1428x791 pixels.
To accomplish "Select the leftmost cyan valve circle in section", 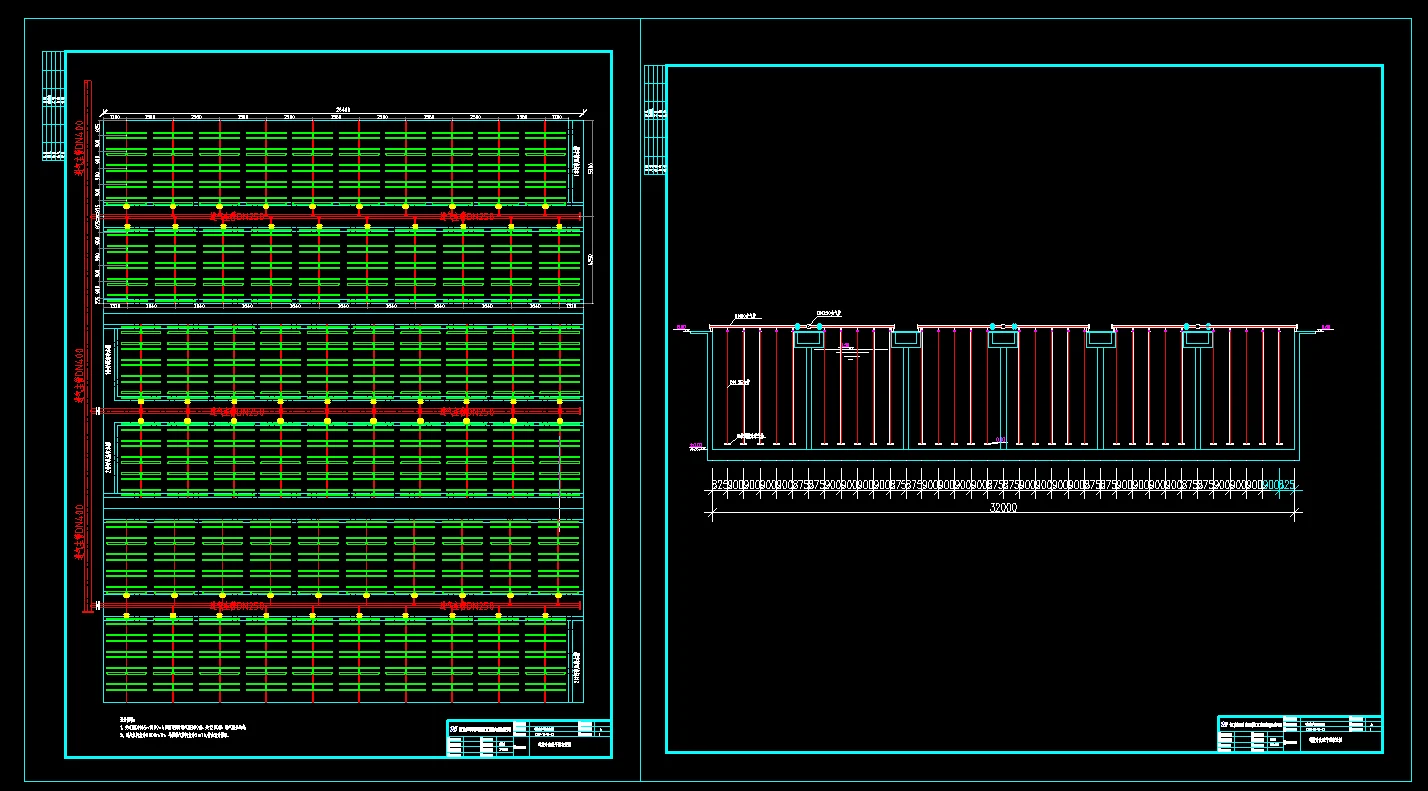I will point(797,327).
